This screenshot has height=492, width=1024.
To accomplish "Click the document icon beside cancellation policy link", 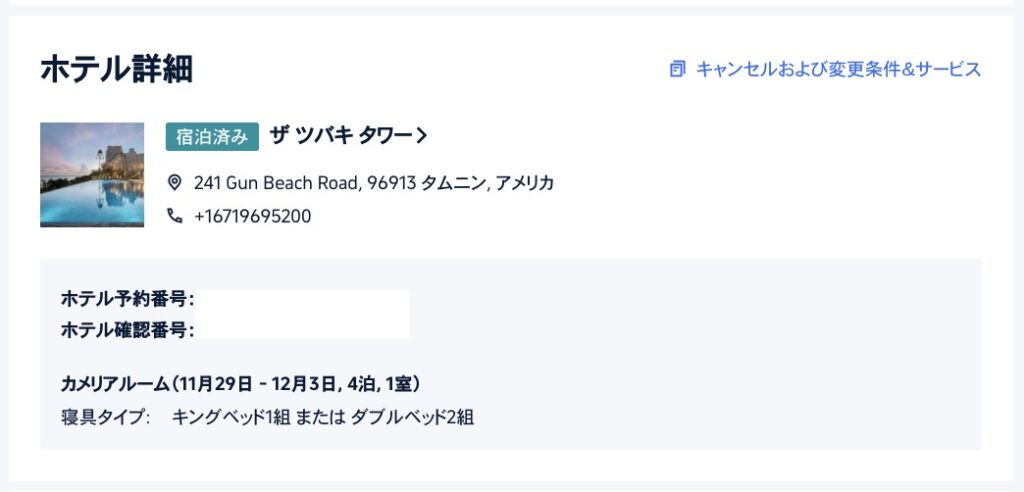I will click(678, 69).
